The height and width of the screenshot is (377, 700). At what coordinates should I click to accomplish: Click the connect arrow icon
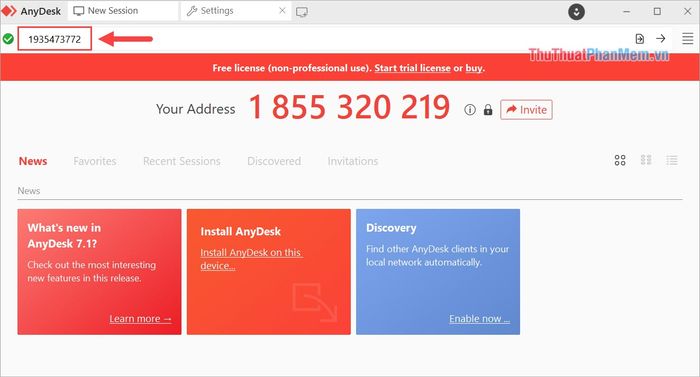pos(661,39)
